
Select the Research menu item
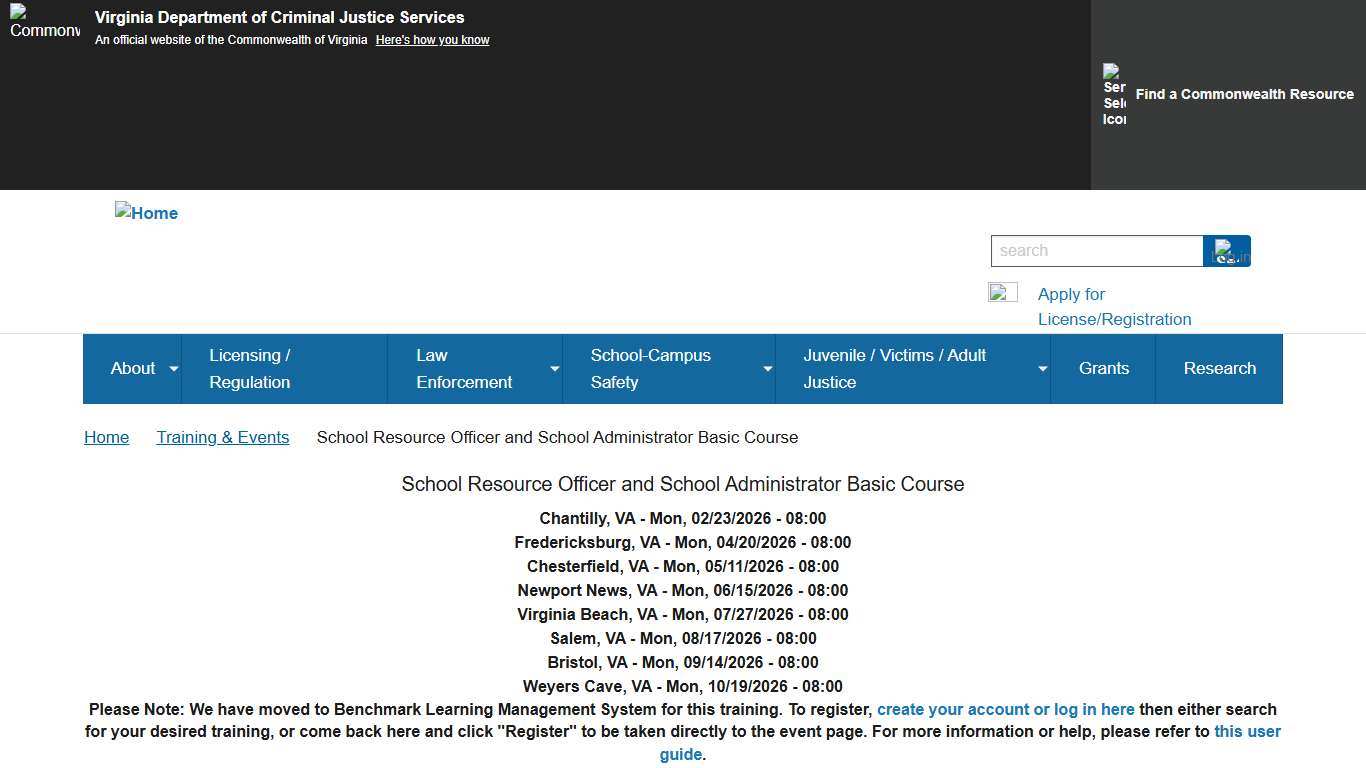(x=1219, y=369)
